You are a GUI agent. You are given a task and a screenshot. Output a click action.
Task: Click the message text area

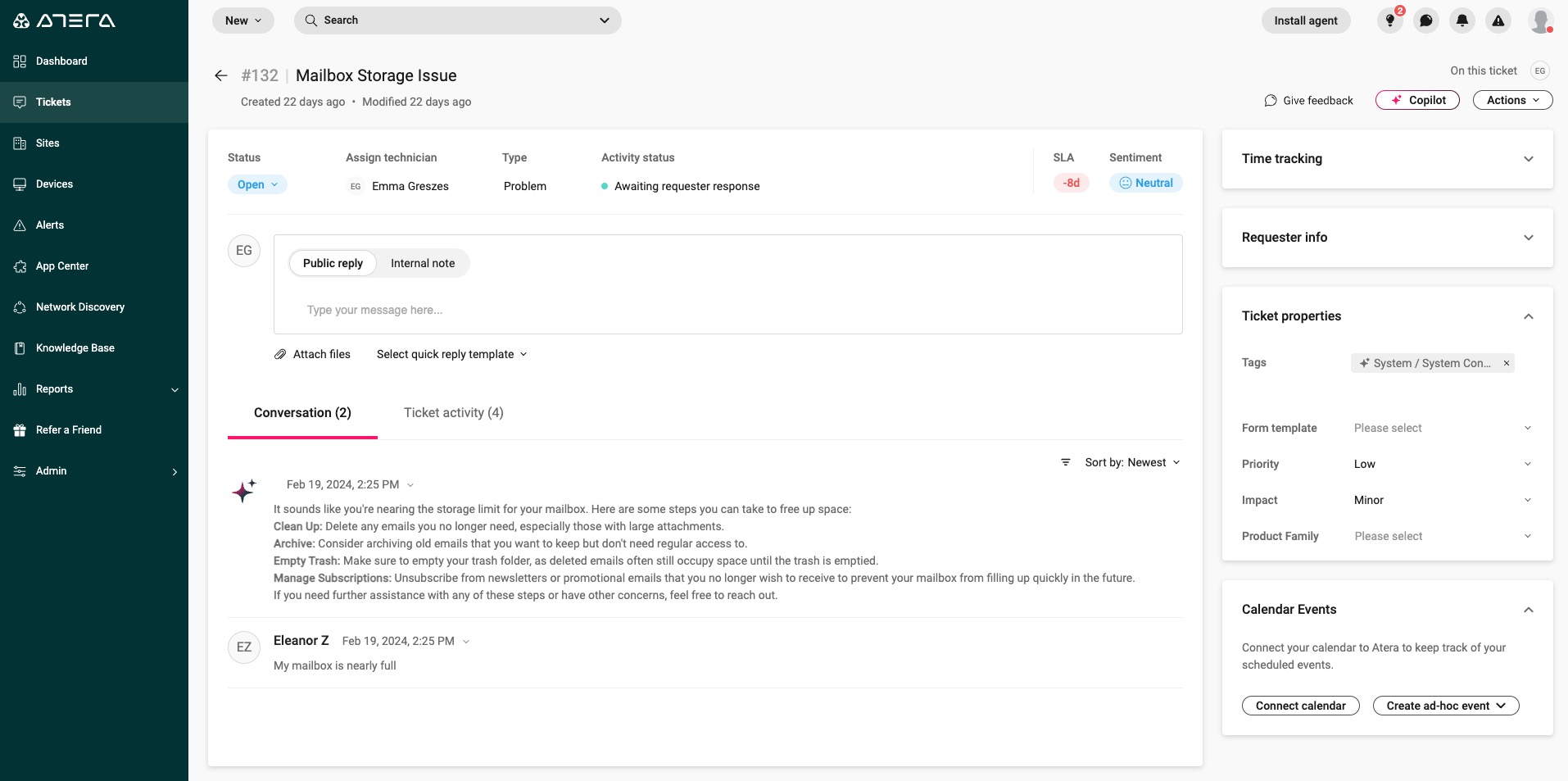727,310
